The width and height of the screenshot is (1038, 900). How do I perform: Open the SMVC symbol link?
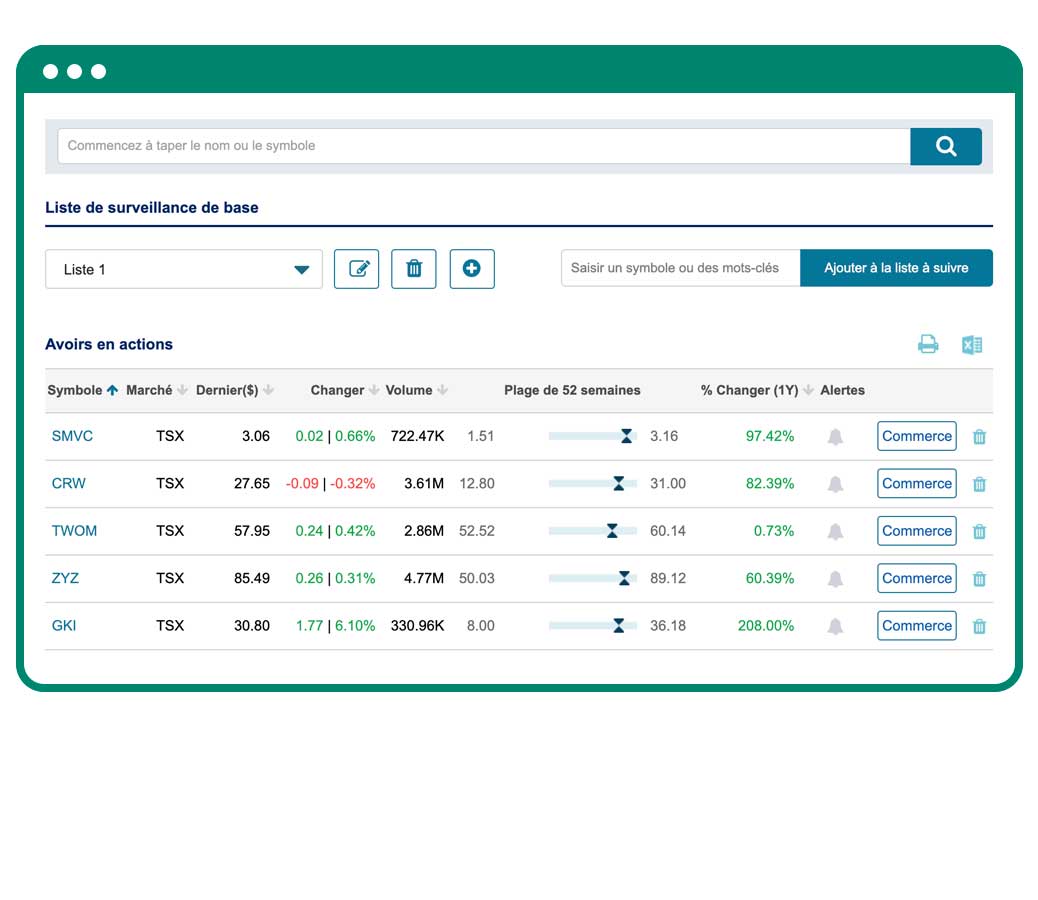pyautogui.click(x=71, y=436)
